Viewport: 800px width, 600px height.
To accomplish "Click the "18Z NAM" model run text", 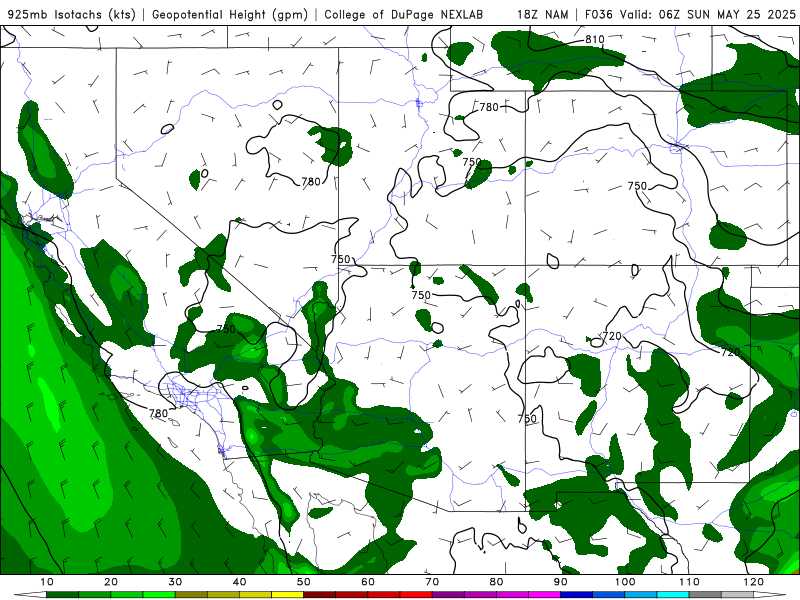I will point(543,15).
